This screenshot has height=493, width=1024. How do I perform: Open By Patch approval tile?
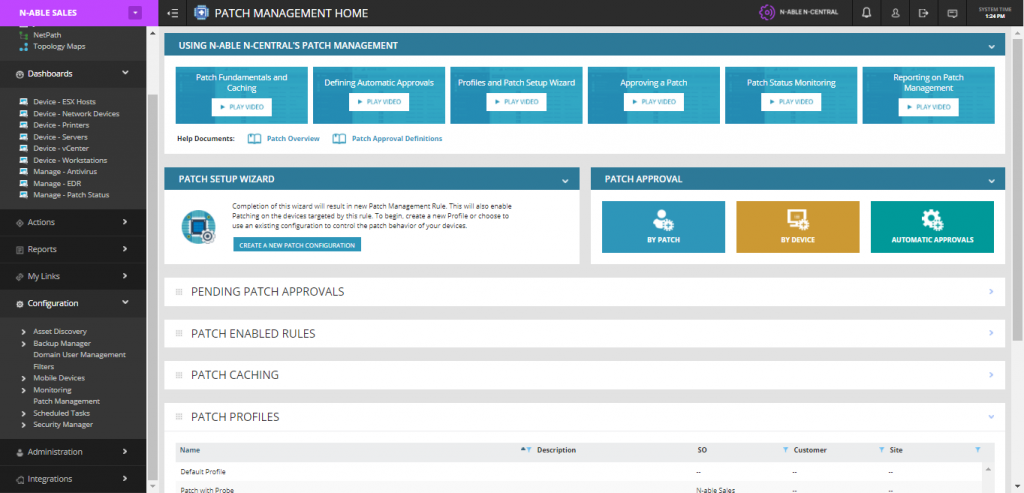click(664, 227)
